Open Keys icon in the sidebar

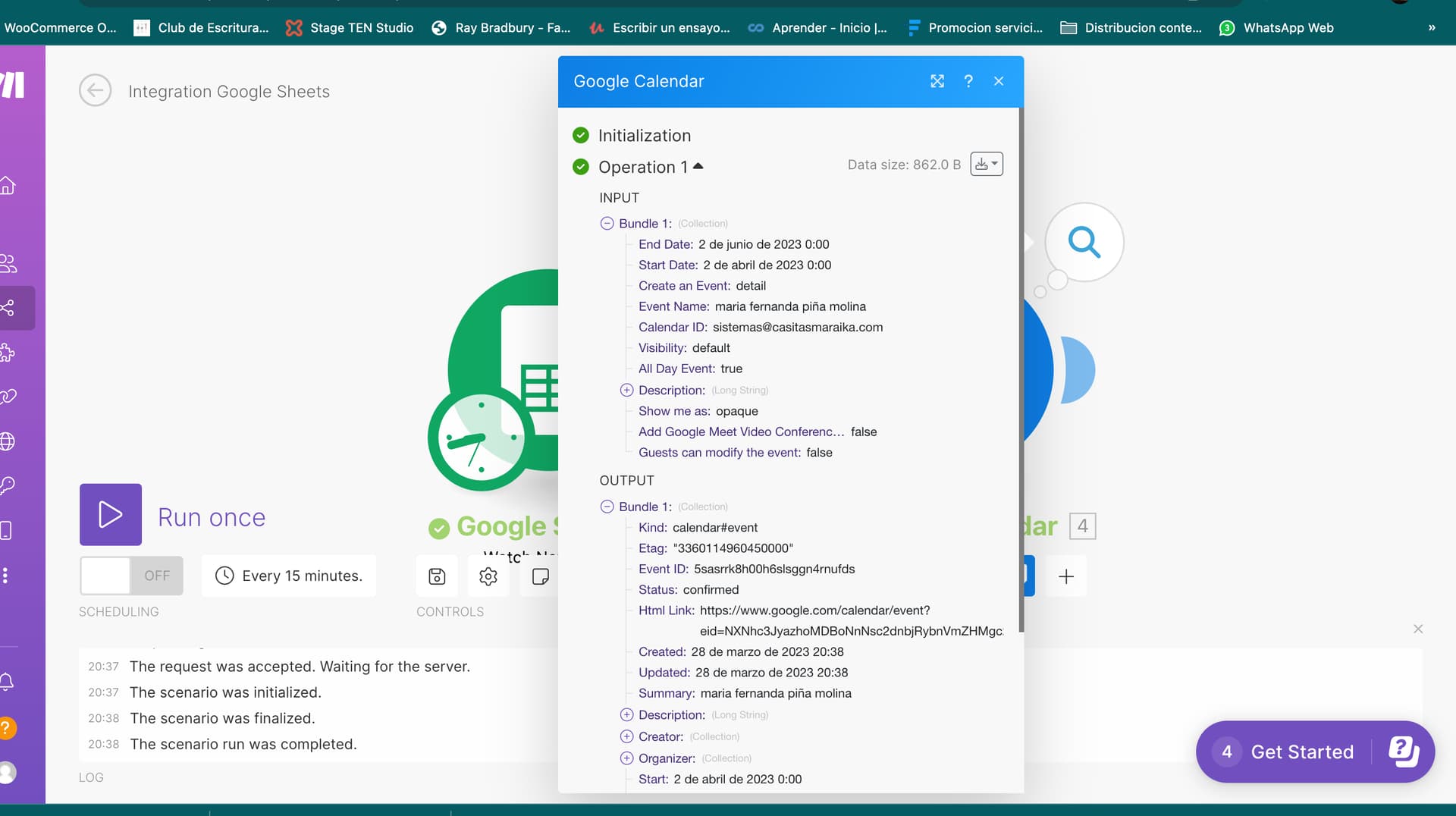8,485
